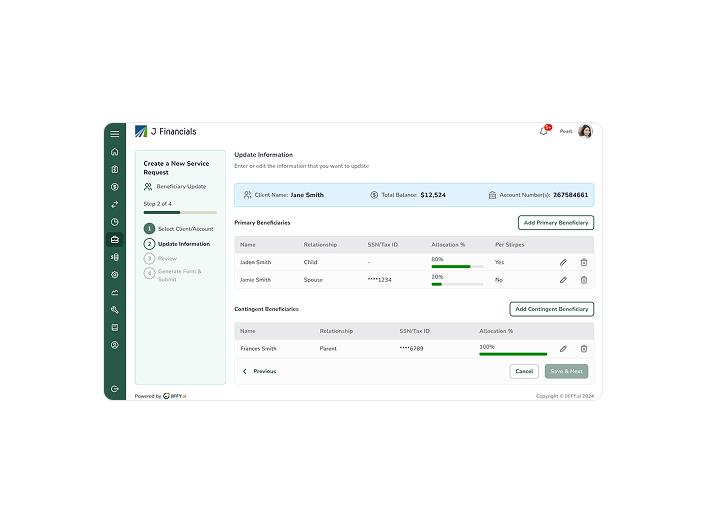Delete Frances Smith contingent beneficiary
This screenshot has width=705, height=524.
tap(584, 349)
